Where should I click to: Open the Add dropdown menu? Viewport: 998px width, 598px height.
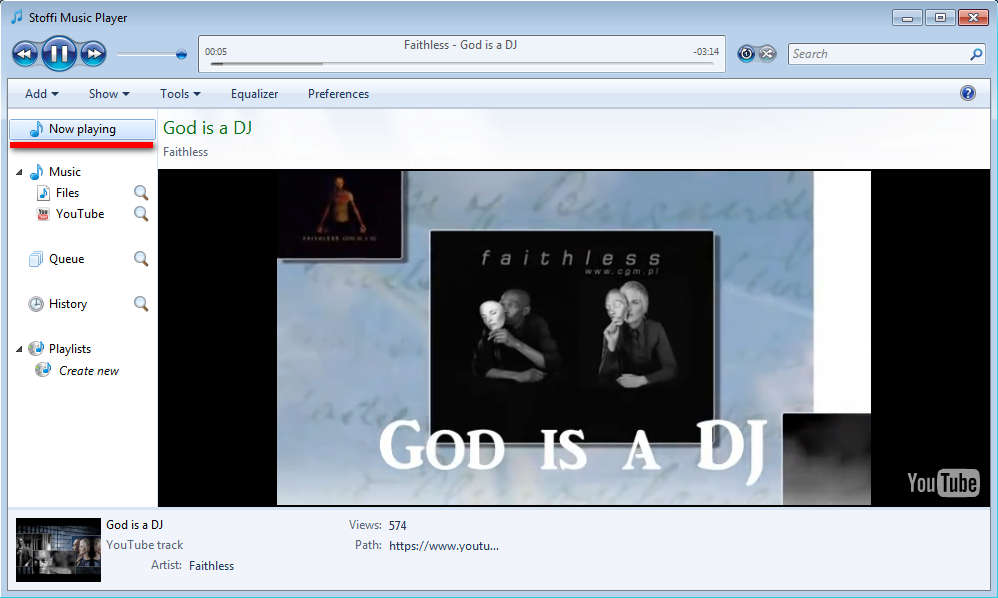41,94
